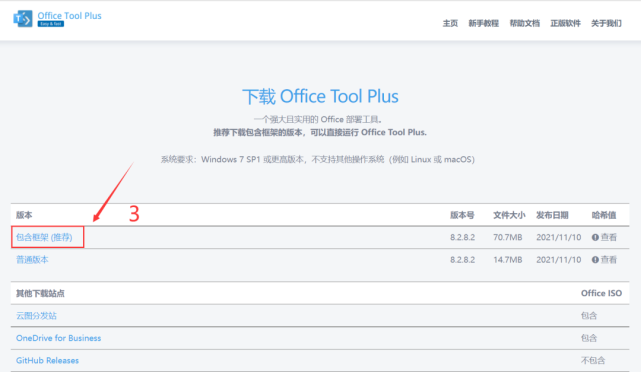Open the OneDrive for Business link

tap(58, 338)
